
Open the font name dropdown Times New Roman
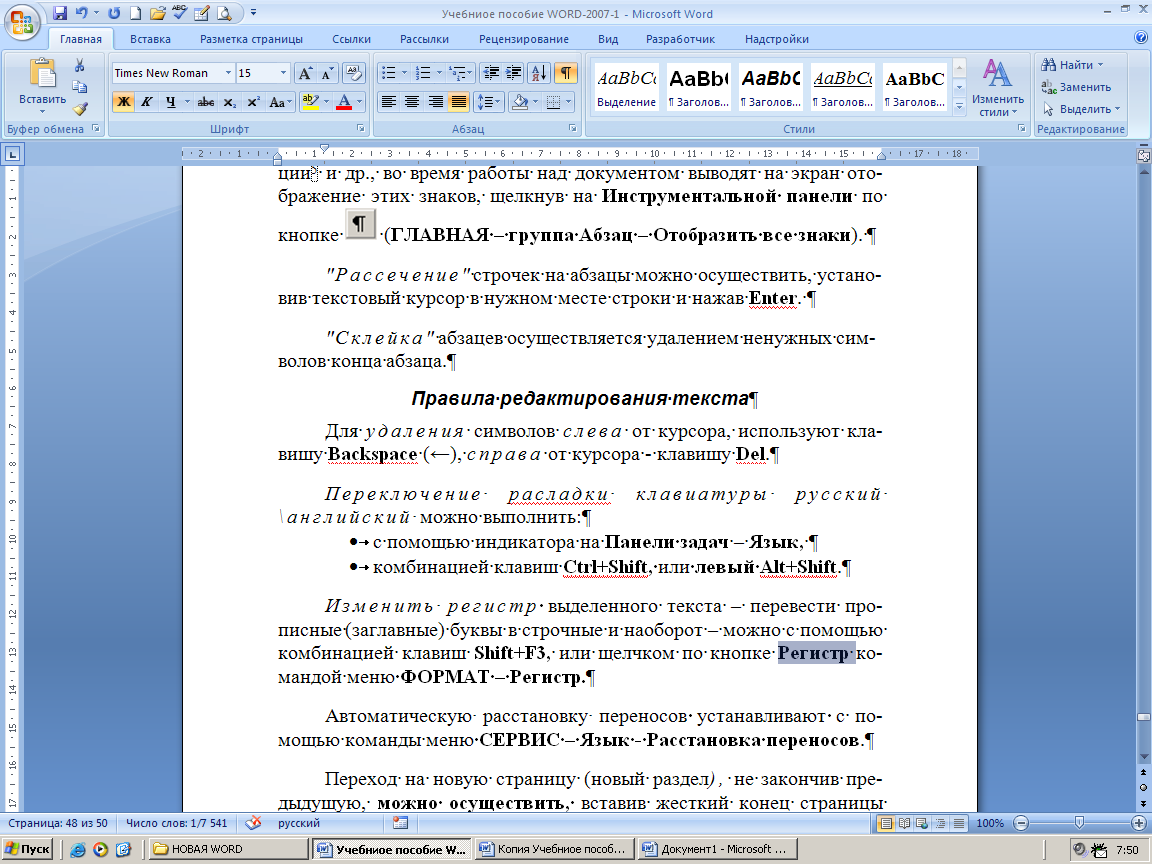point(228,73)
